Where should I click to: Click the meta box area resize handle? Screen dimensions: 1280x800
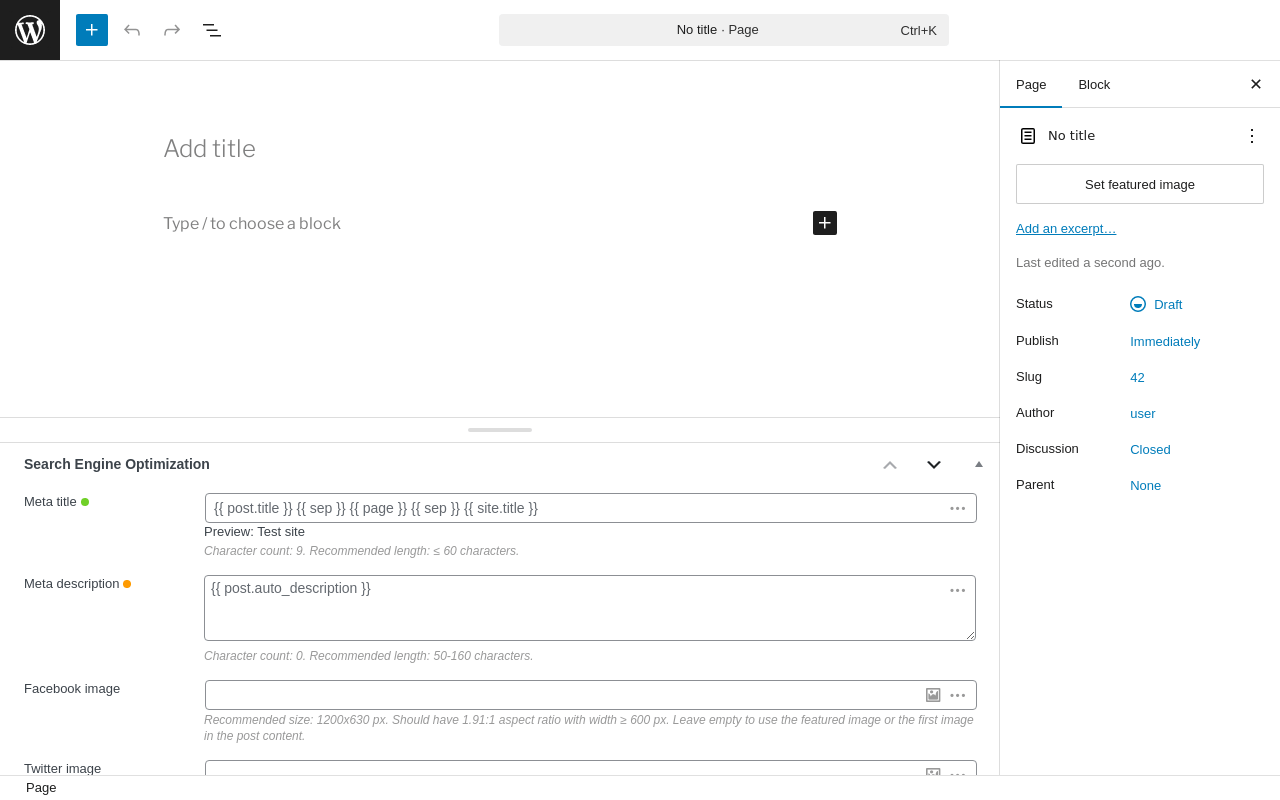coord(500,430)
